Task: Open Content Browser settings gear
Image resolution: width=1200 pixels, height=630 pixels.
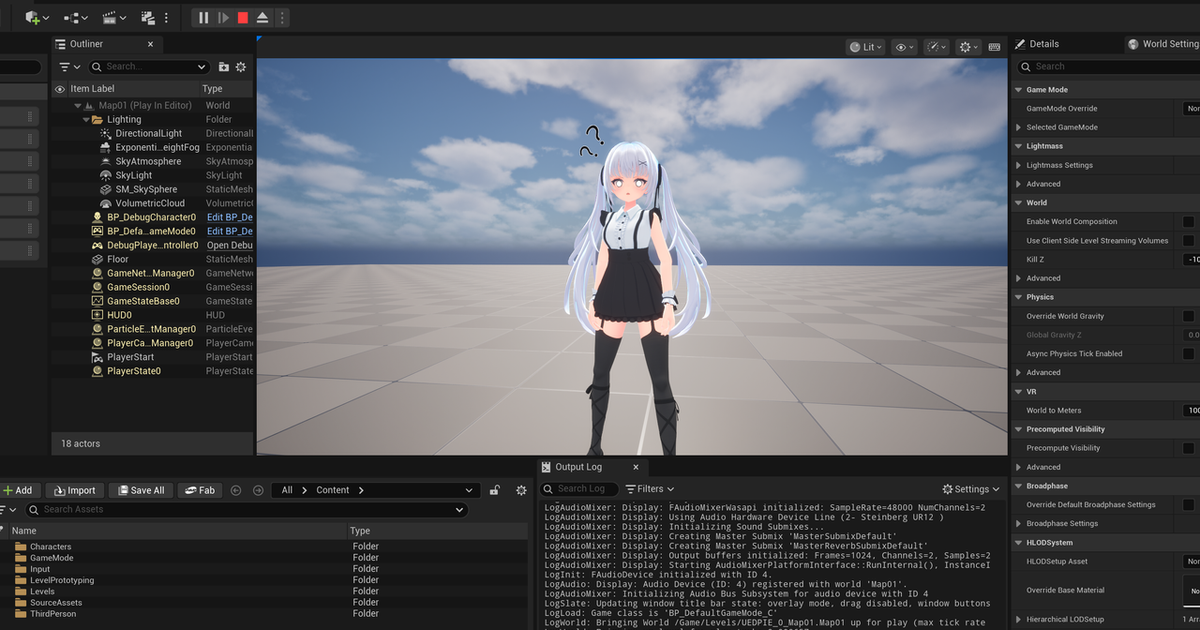Action: click(x=521, y=490)
